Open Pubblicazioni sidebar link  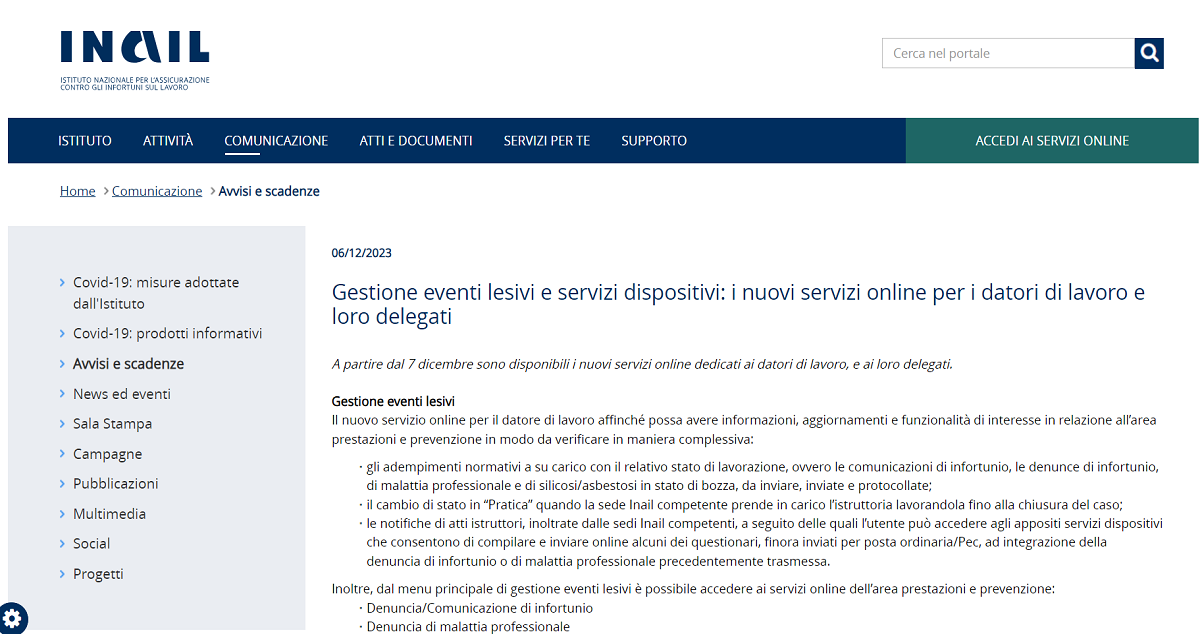pos(116,484)
